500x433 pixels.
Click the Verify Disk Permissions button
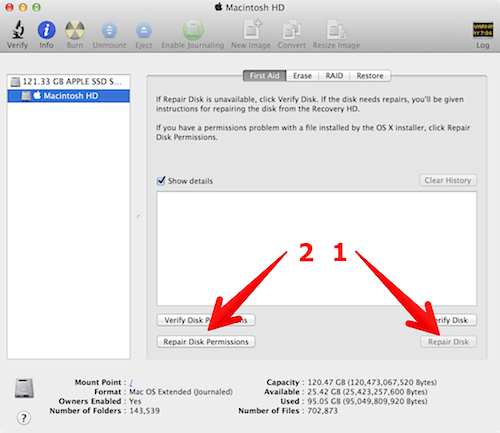[206, 320]
